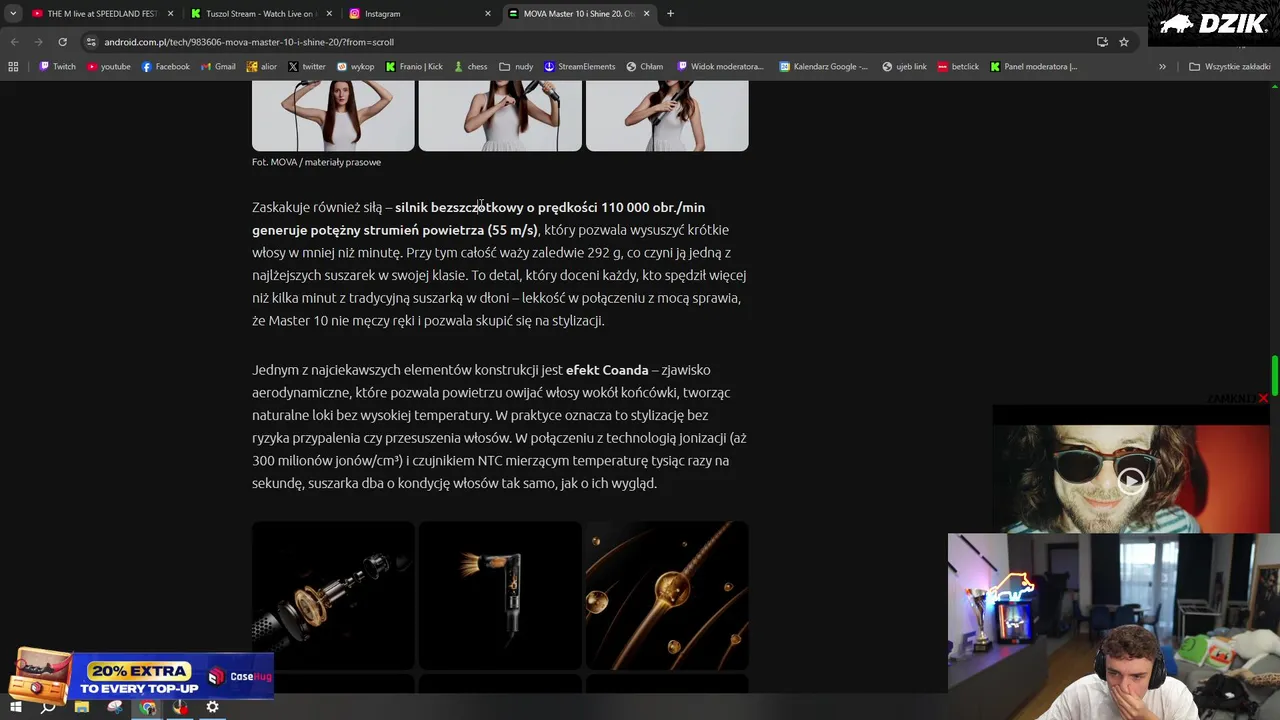
Task: Open the youtube bookmark
Action: click(109, 67)
